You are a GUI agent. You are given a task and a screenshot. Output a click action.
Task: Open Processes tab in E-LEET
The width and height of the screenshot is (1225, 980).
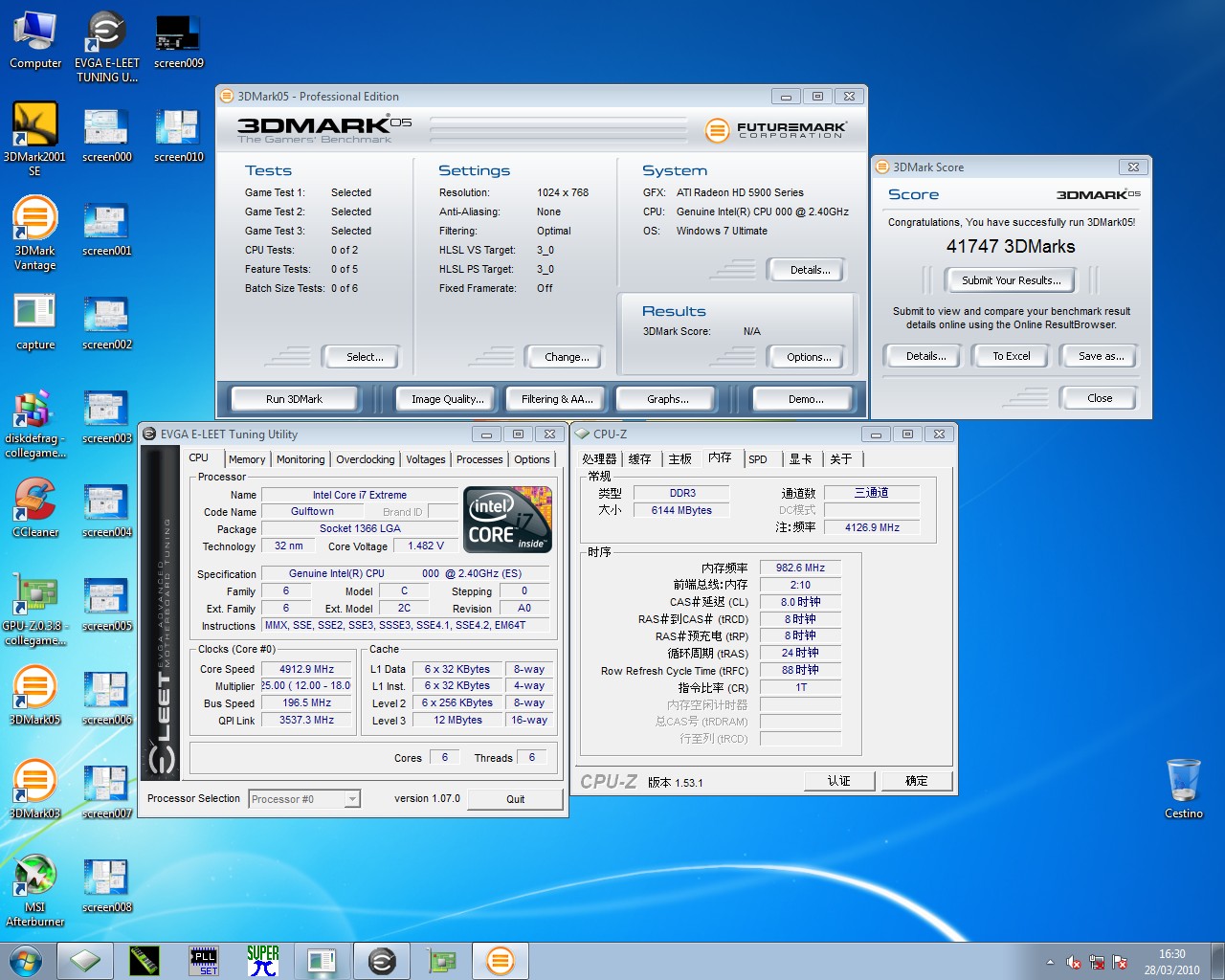479,459
